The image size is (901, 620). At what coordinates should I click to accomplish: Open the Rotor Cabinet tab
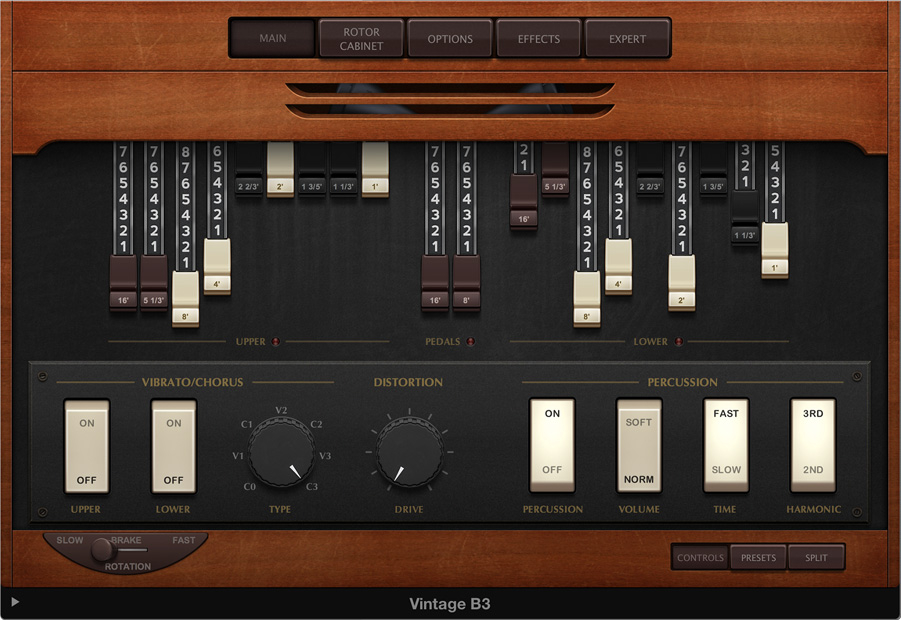(361, 39)
